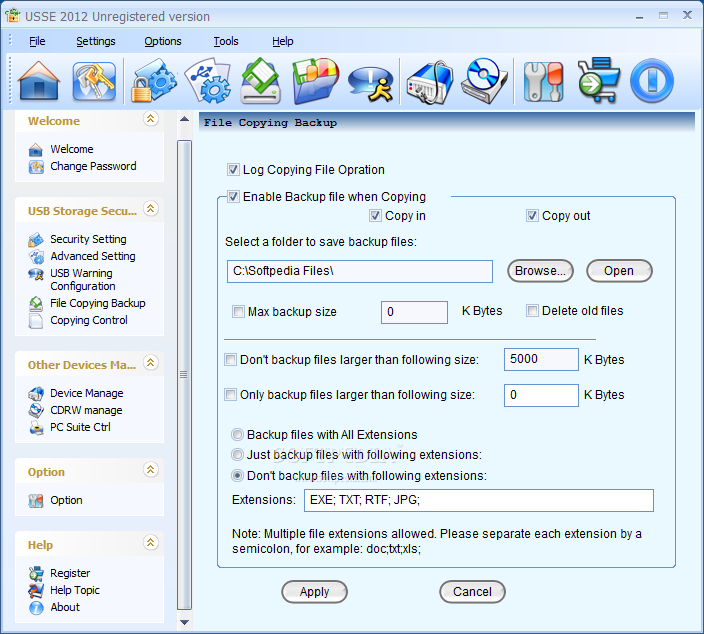Enable Don't backup files larger than size
Screen dimensions: 704x634
(230, 360)
